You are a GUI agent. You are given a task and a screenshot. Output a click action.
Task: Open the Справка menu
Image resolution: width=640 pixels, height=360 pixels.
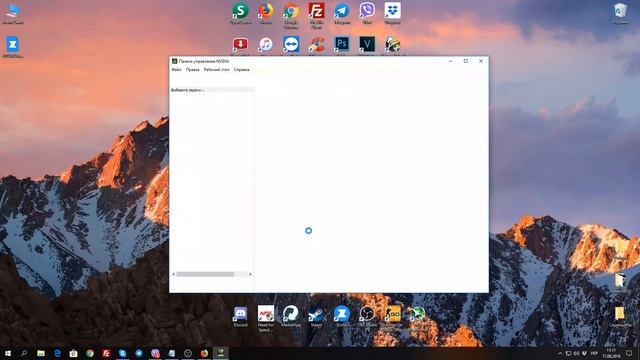click(x=241, y=70)
